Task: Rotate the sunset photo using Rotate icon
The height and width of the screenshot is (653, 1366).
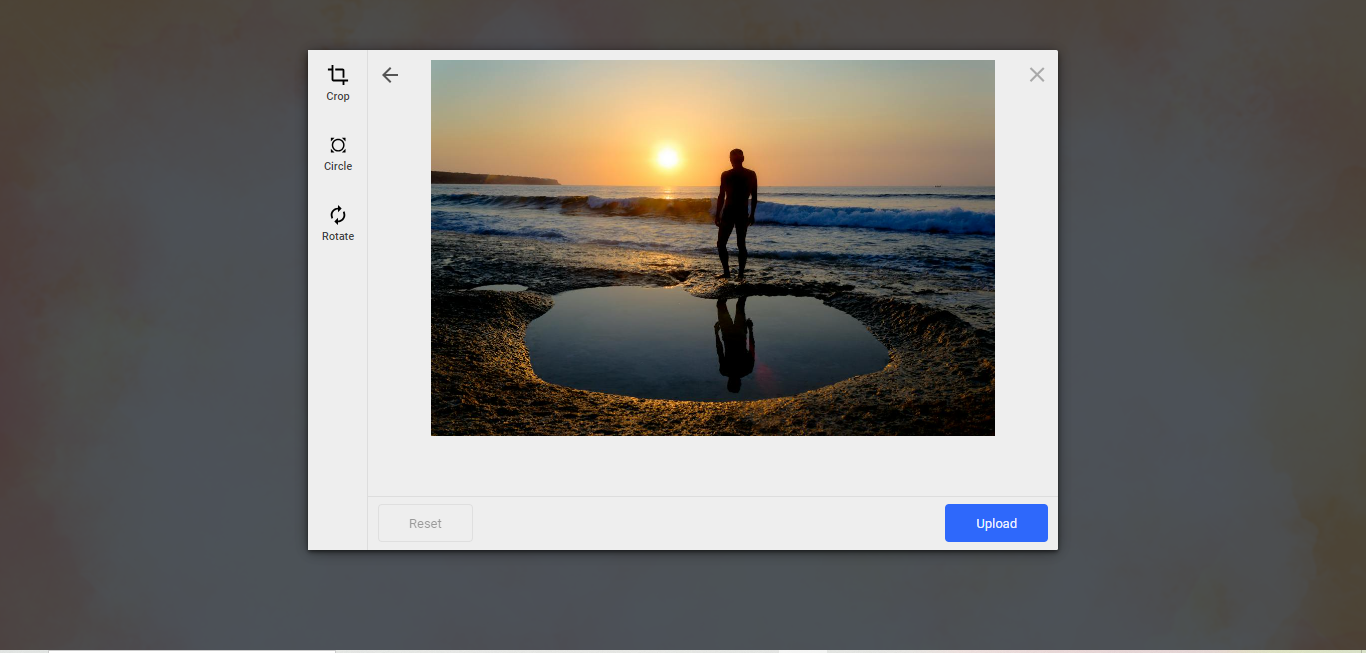Action: 337,216
